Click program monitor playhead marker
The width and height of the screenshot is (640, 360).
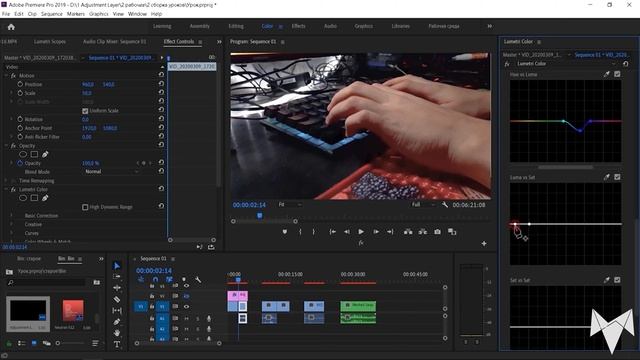260,215
